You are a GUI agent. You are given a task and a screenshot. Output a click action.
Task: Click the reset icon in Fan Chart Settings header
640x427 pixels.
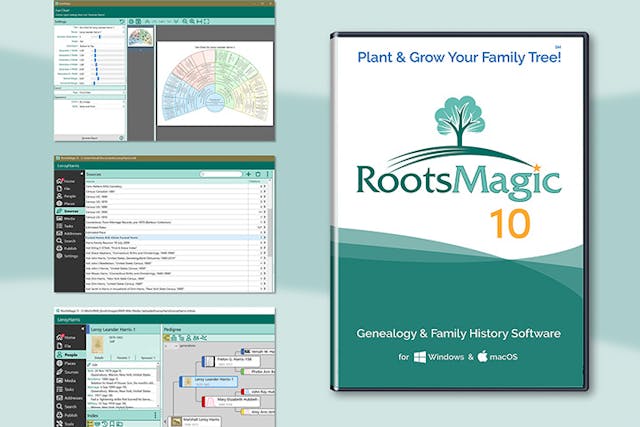[x=122, y=22]
